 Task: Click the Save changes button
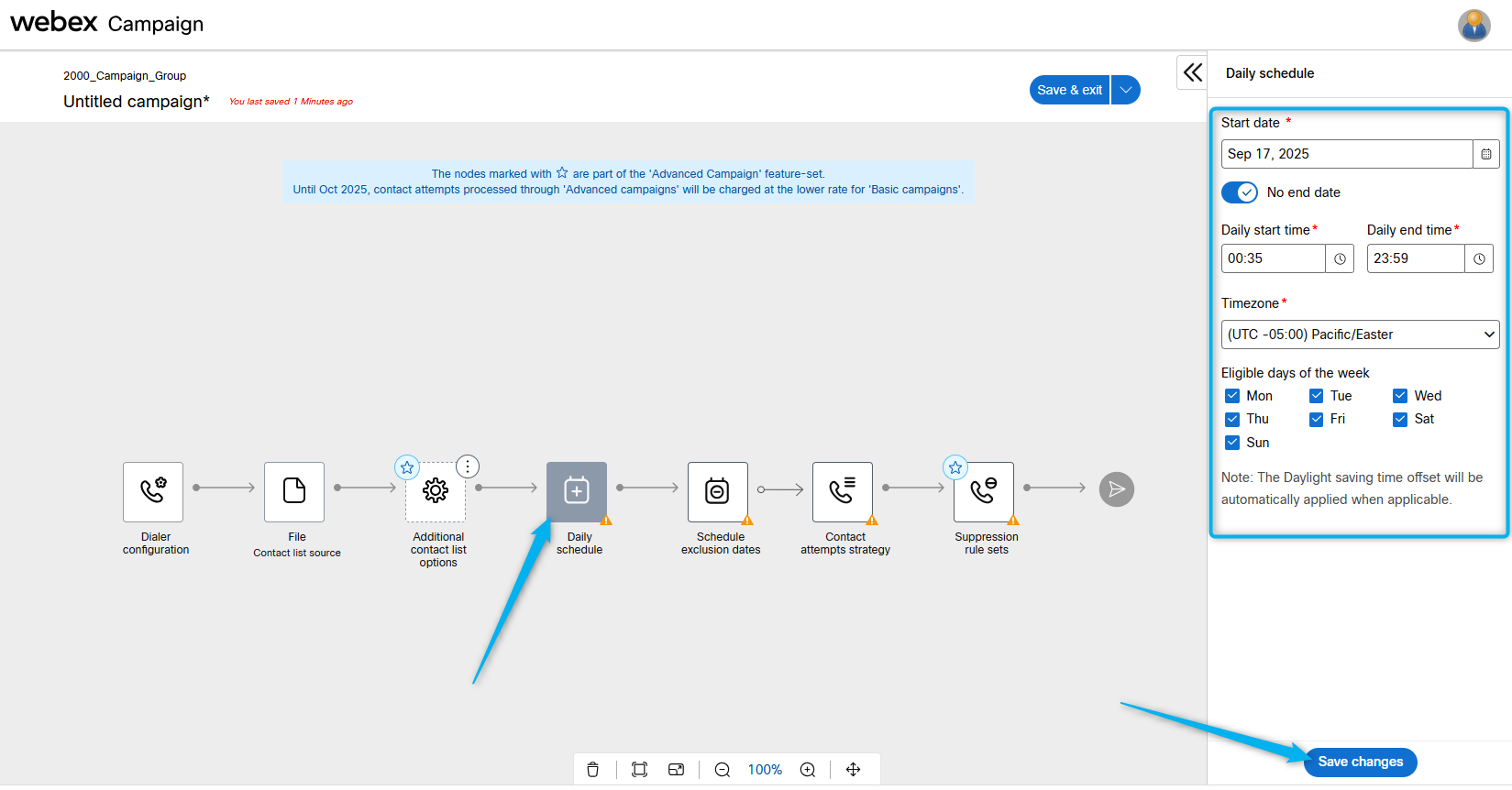(x=1360, y=762)
